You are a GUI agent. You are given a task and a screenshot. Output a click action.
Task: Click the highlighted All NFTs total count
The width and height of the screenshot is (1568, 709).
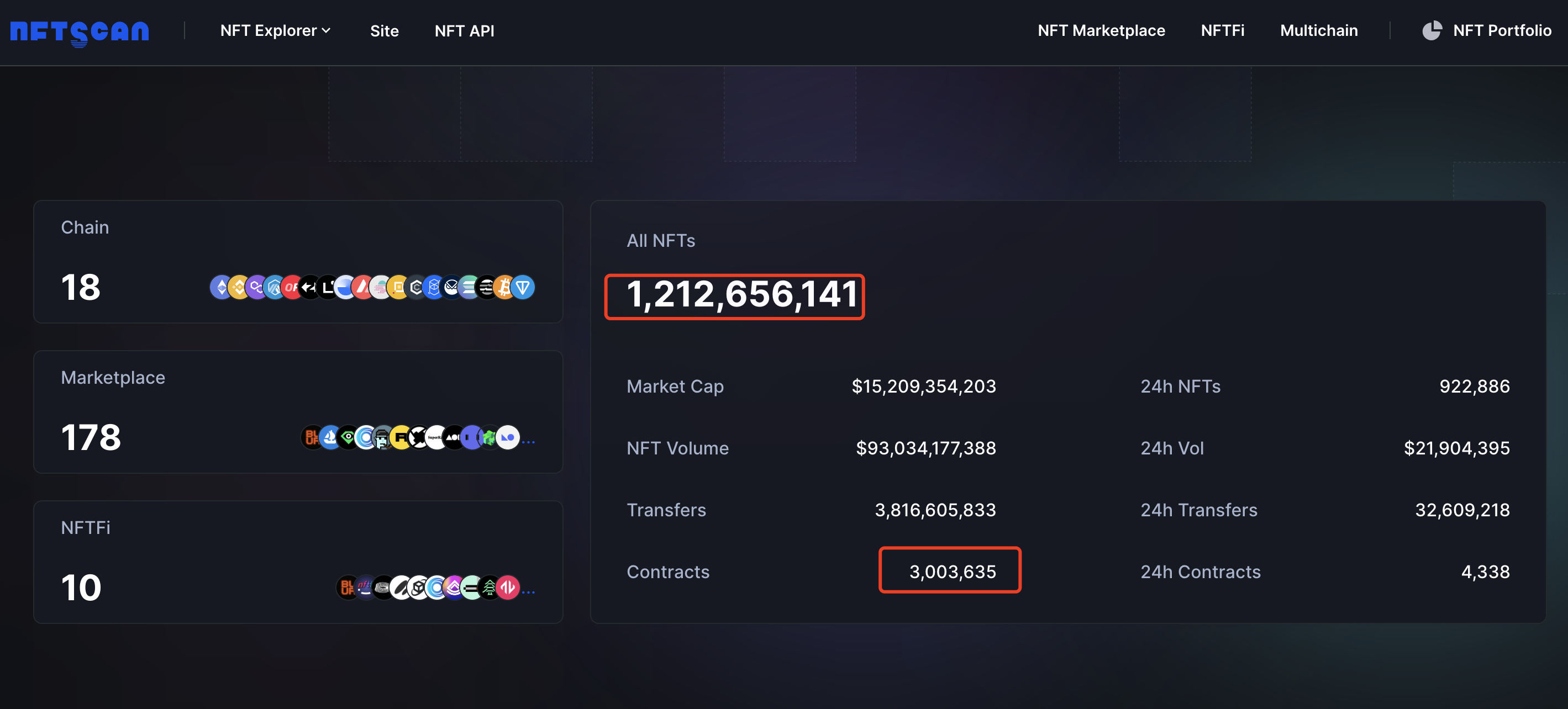pyautogui.click(x=734, y=297)
